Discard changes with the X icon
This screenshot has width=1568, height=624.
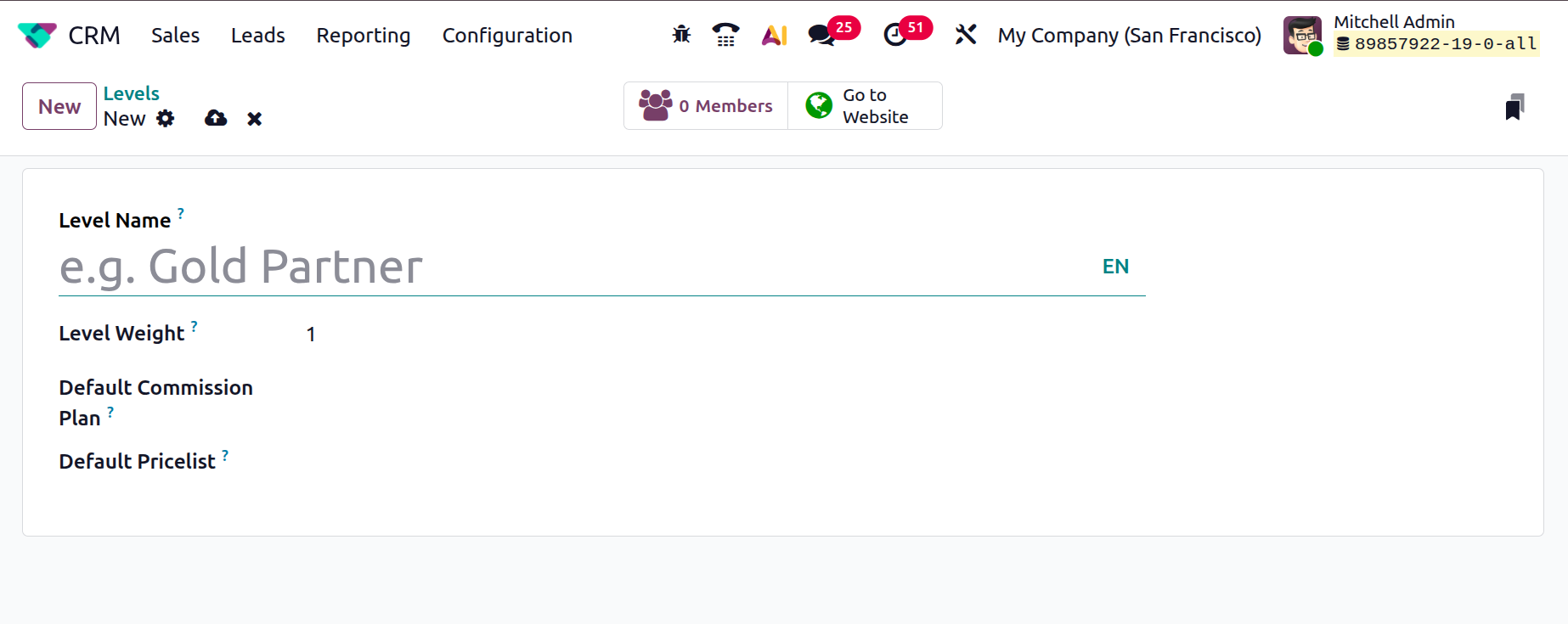point(255,119)
